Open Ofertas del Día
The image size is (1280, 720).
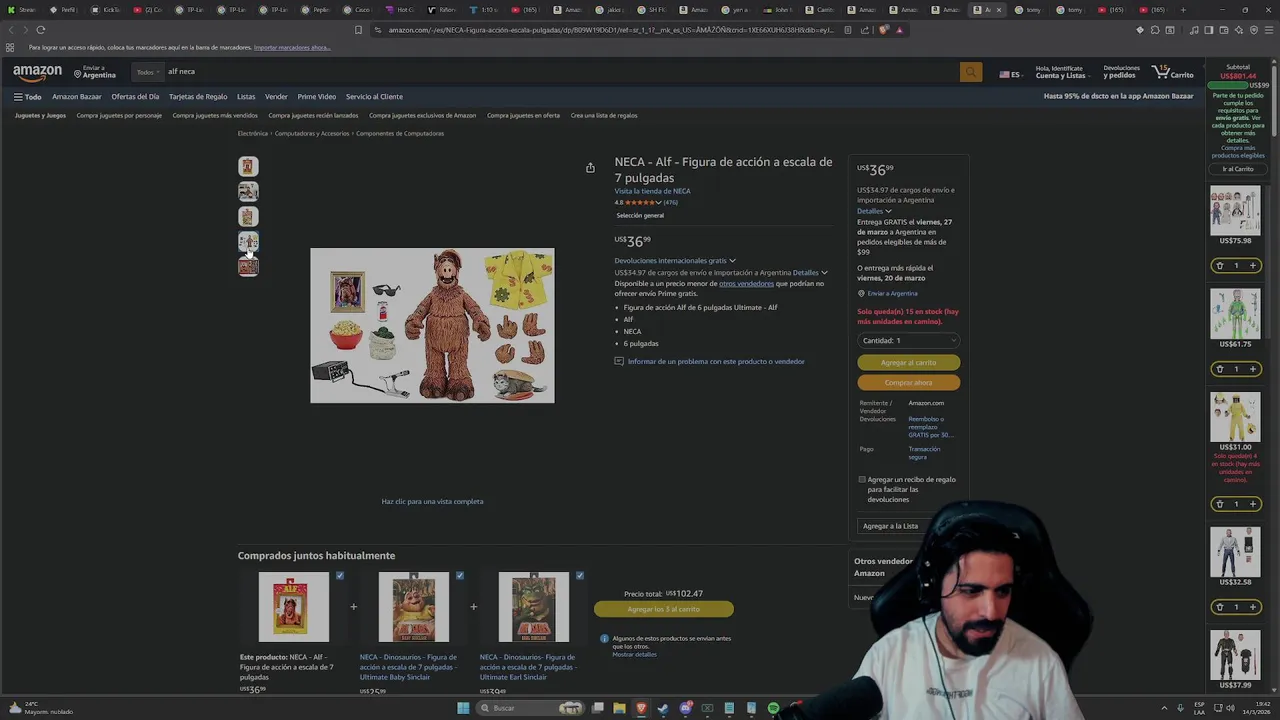point(135,97)
